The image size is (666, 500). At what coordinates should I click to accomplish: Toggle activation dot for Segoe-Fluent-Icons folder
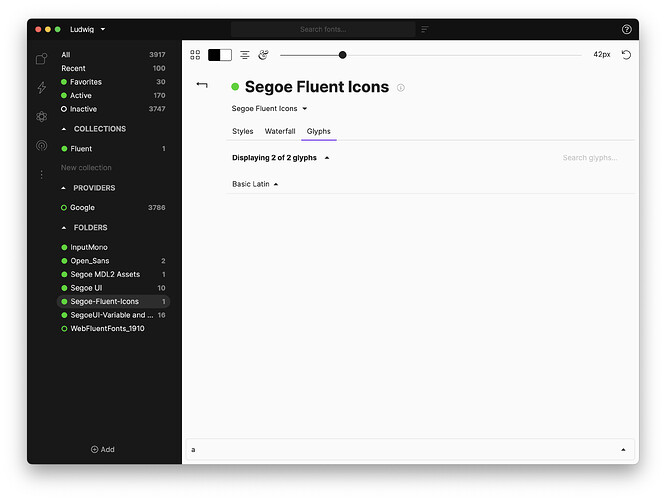click(x=64, y=302)
